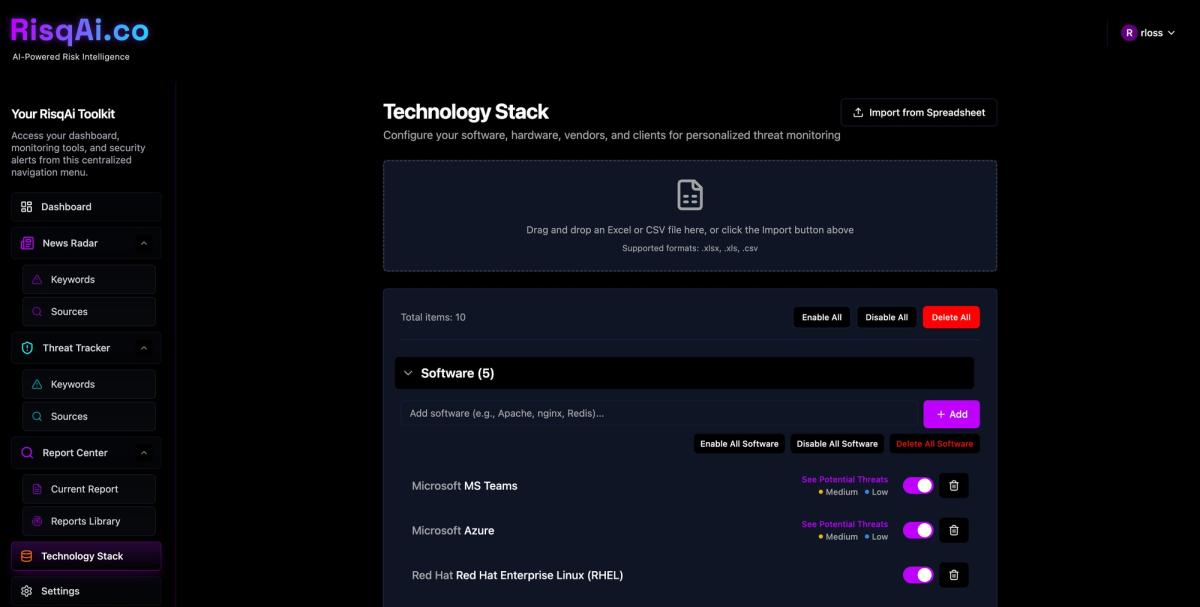Screen dimensions: 1200x607
Task: Click the file icon in the drop zone
Action: (690, 195)
